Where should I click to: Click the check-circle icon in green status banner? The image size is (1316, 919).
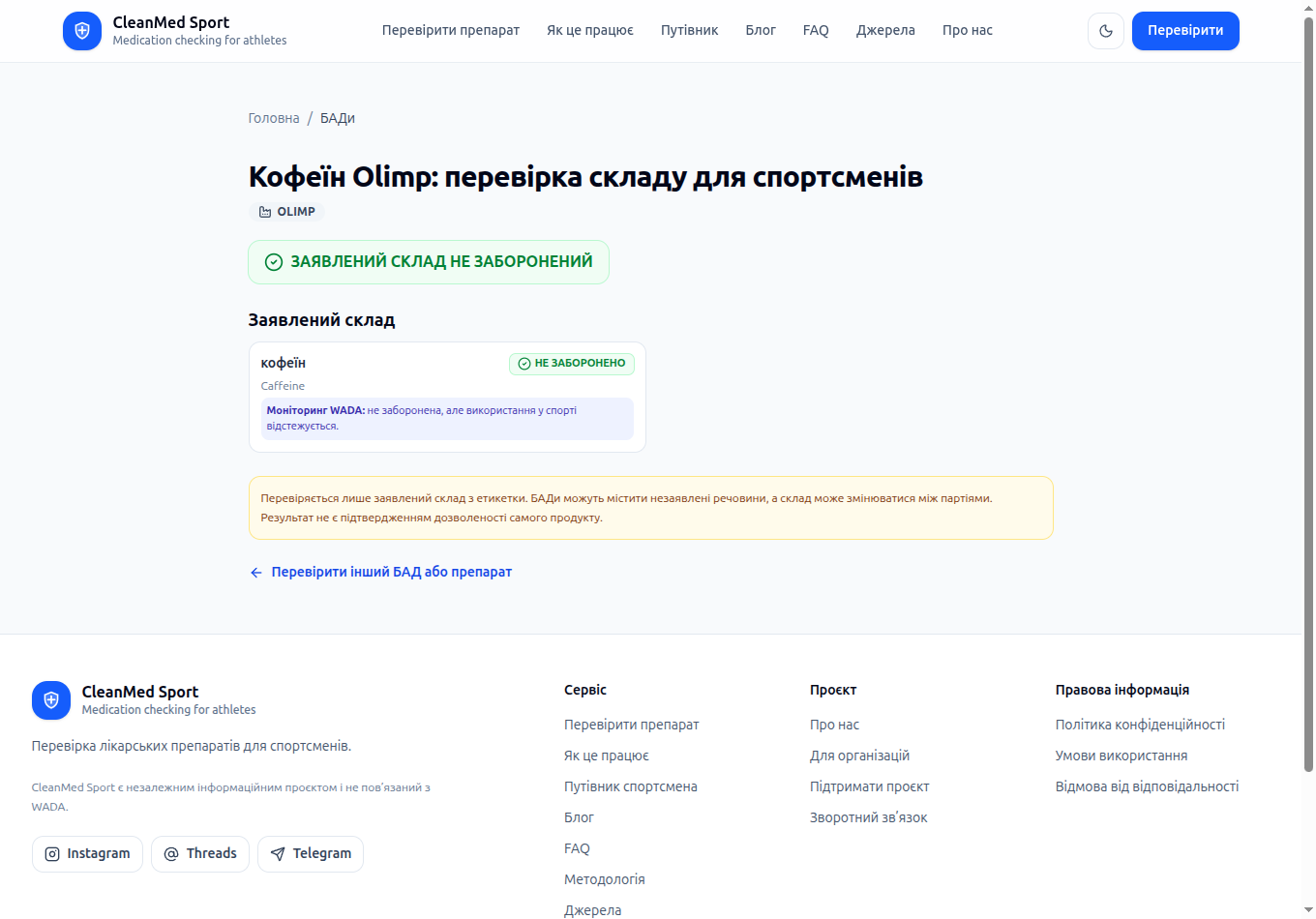coord(274,262)
